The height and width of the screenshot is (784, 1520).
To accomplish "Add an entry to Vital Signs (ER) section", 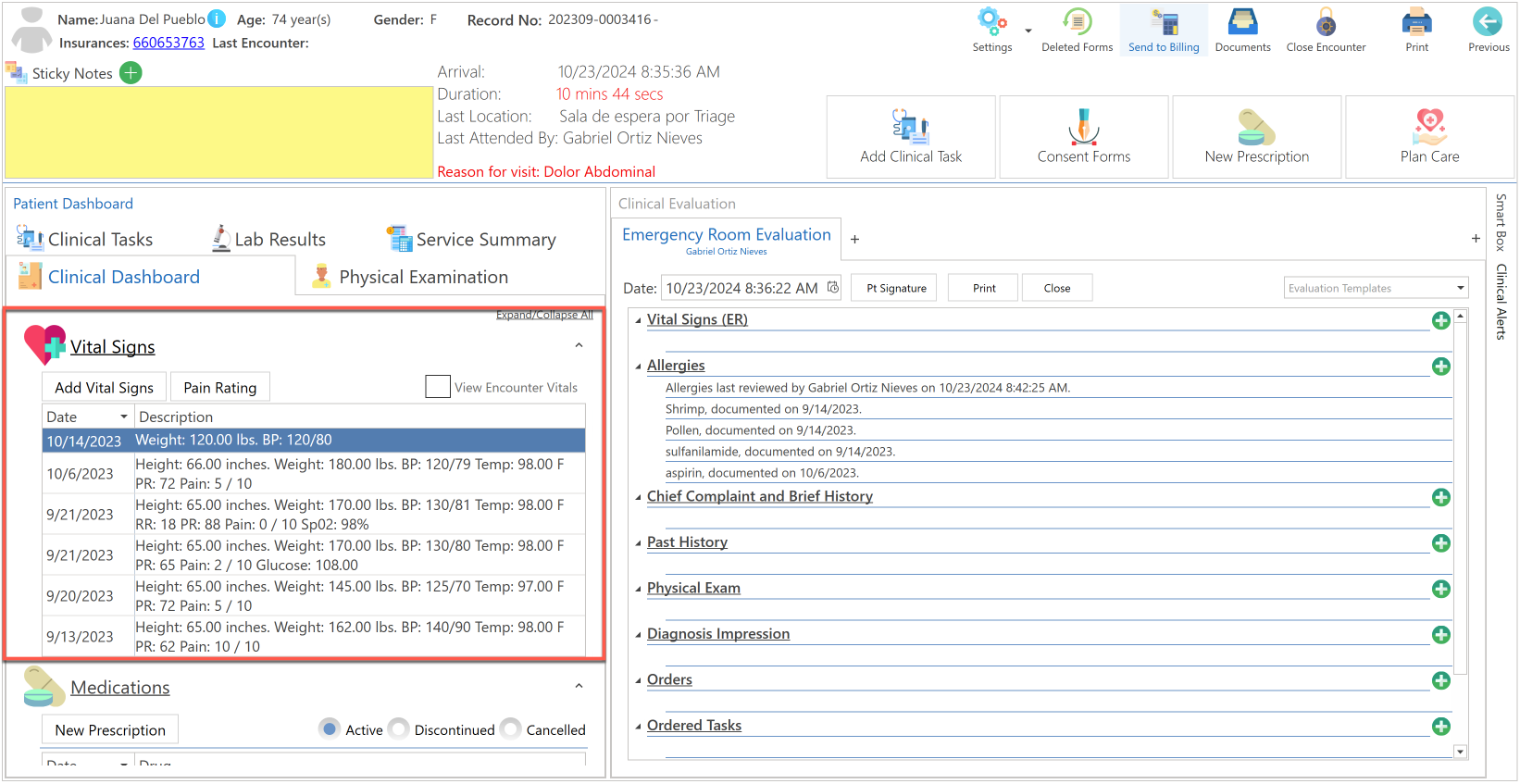I will click(1441, 320).
